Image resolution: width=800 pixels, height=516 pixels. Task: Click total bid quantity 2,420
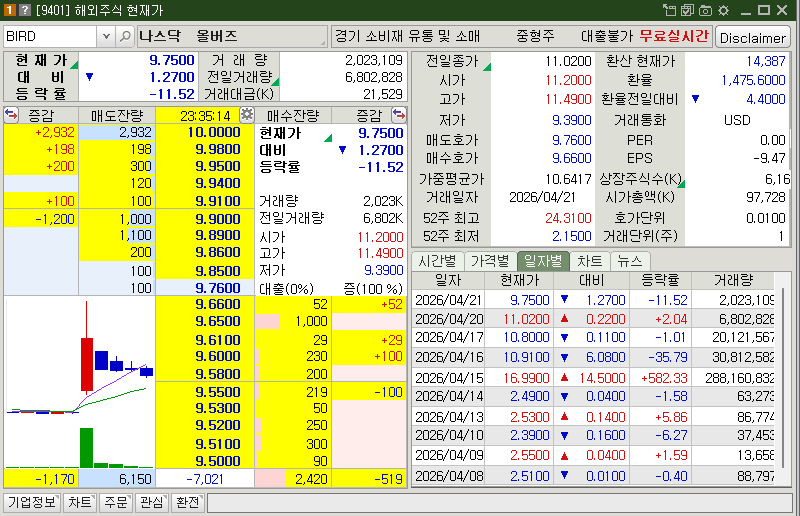click(293, 479)
